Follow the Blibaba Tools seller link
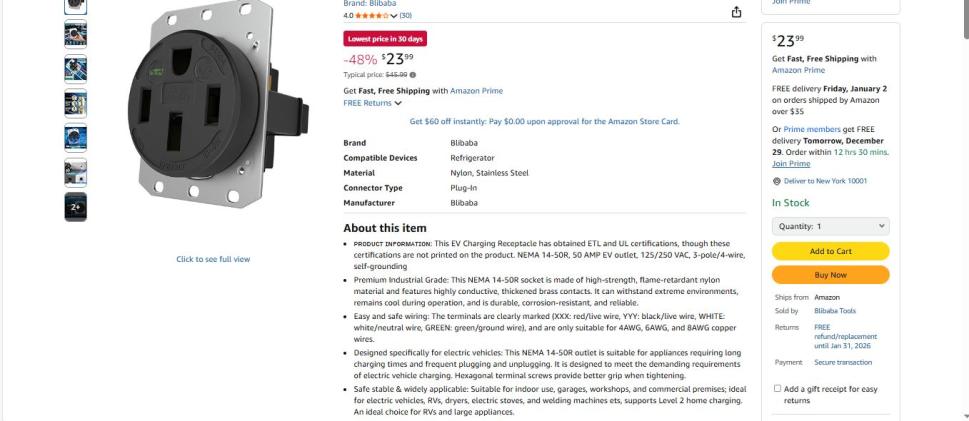Image resolution: width=969 pixels, height=421 pixels. [835, 311]
